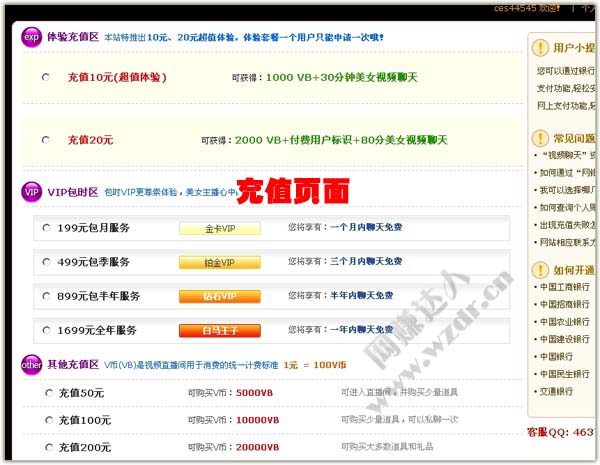The image size is (600, 465).
Task: Click the purple VIP icon
Action: click(x=31, y=192)
